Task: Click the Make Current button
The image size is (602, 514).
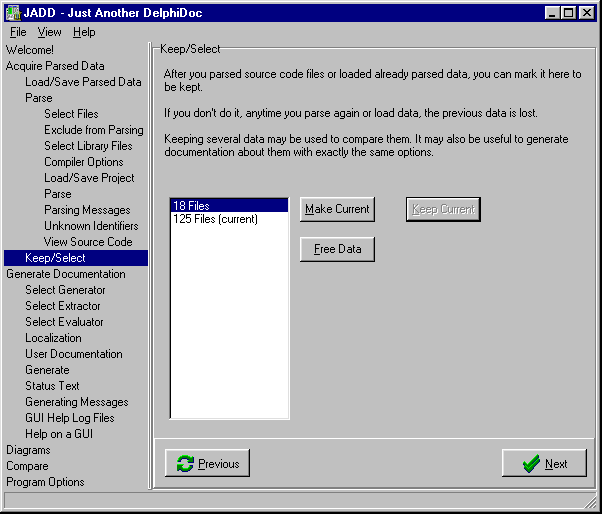Action: [337, 209]
